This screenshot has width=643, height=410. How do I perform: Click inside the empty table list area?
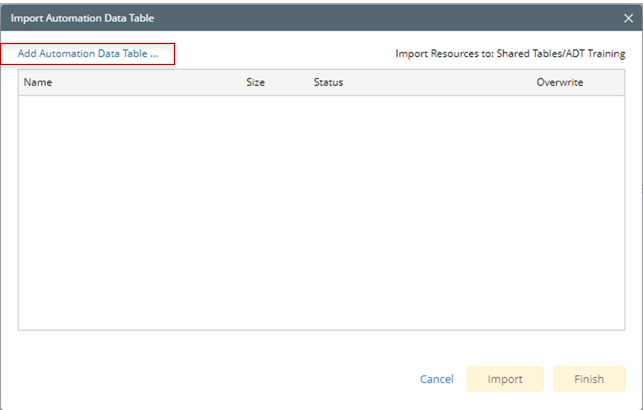[320, 210]
